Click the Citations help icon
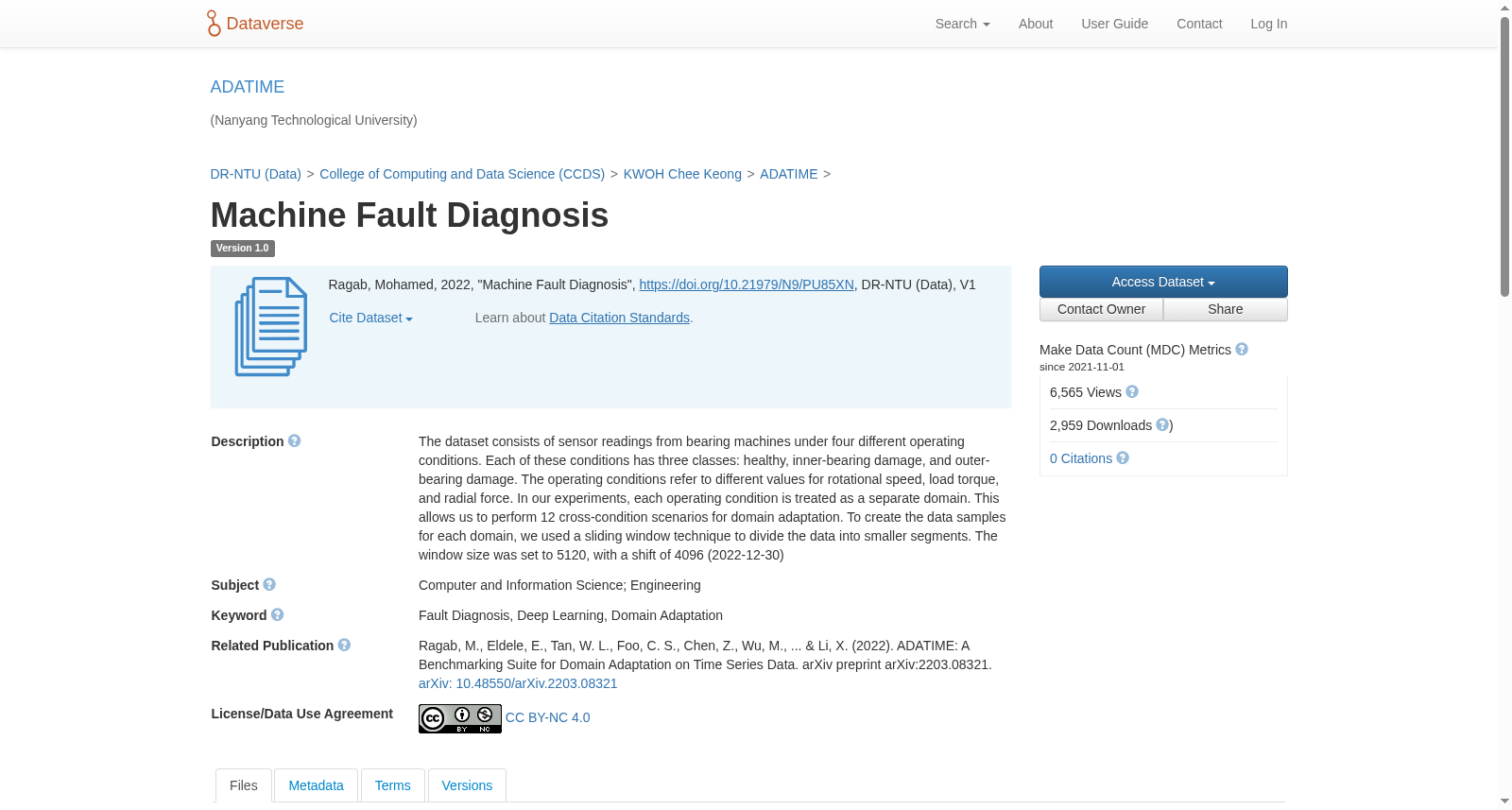1512x810 pixels. (1123, 458)
